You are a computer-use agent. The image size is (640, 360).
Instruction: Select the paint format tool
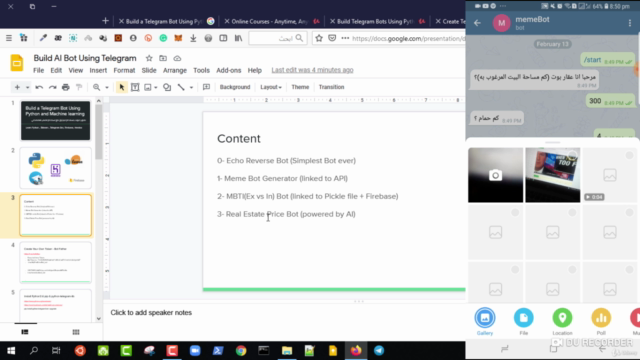[x=79, y=87]
